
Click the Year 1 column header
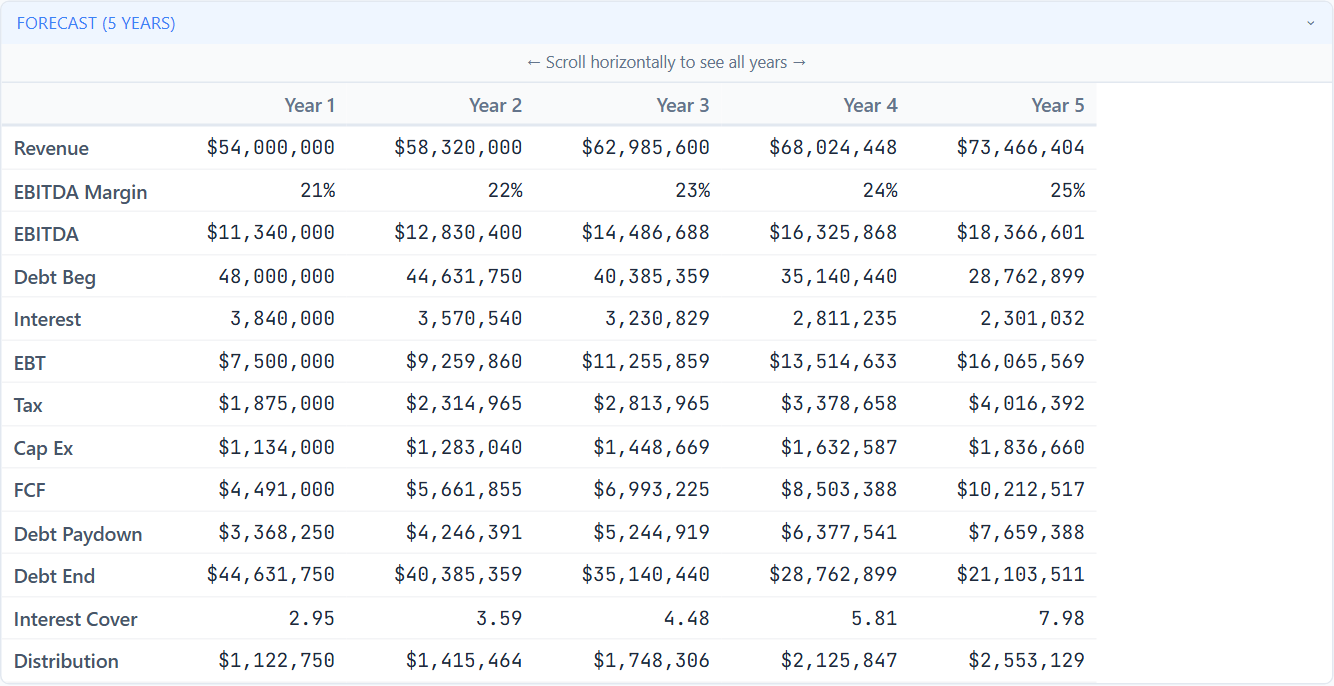(310, 105)
